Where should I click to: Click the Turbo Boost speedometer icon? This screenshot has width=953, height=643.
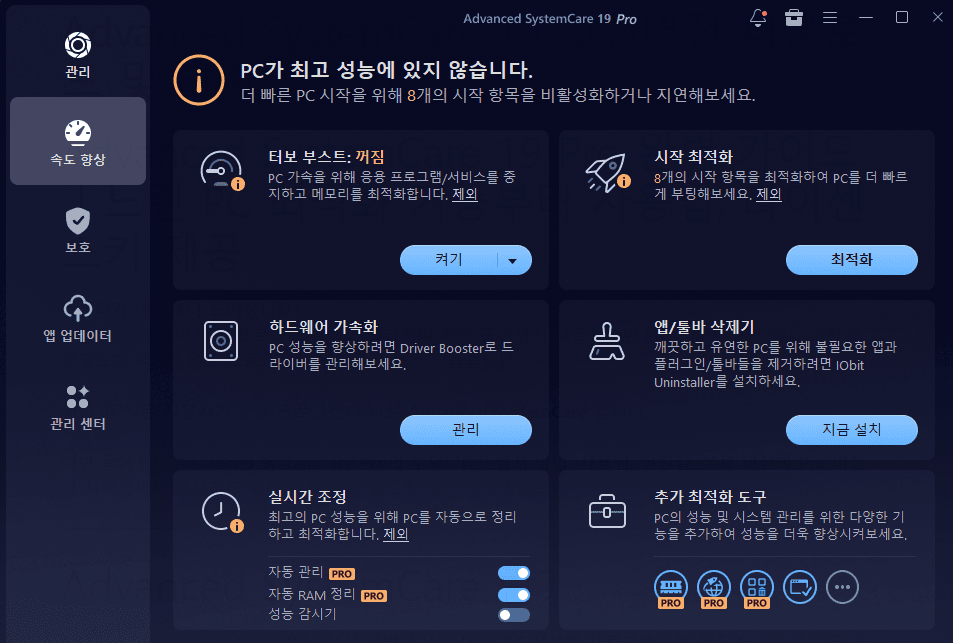[x=222, y=171]
